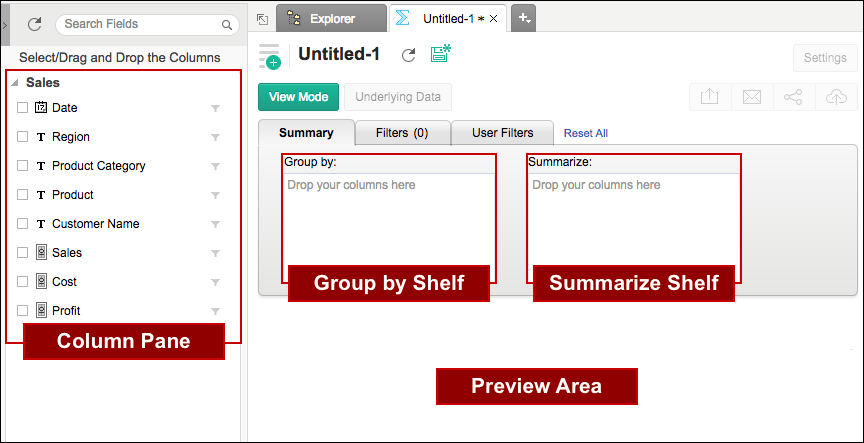Image resolution: width=864 pixels, height=443 pixels.
Task: Click the green save icon near title
Action: (440, 54)
